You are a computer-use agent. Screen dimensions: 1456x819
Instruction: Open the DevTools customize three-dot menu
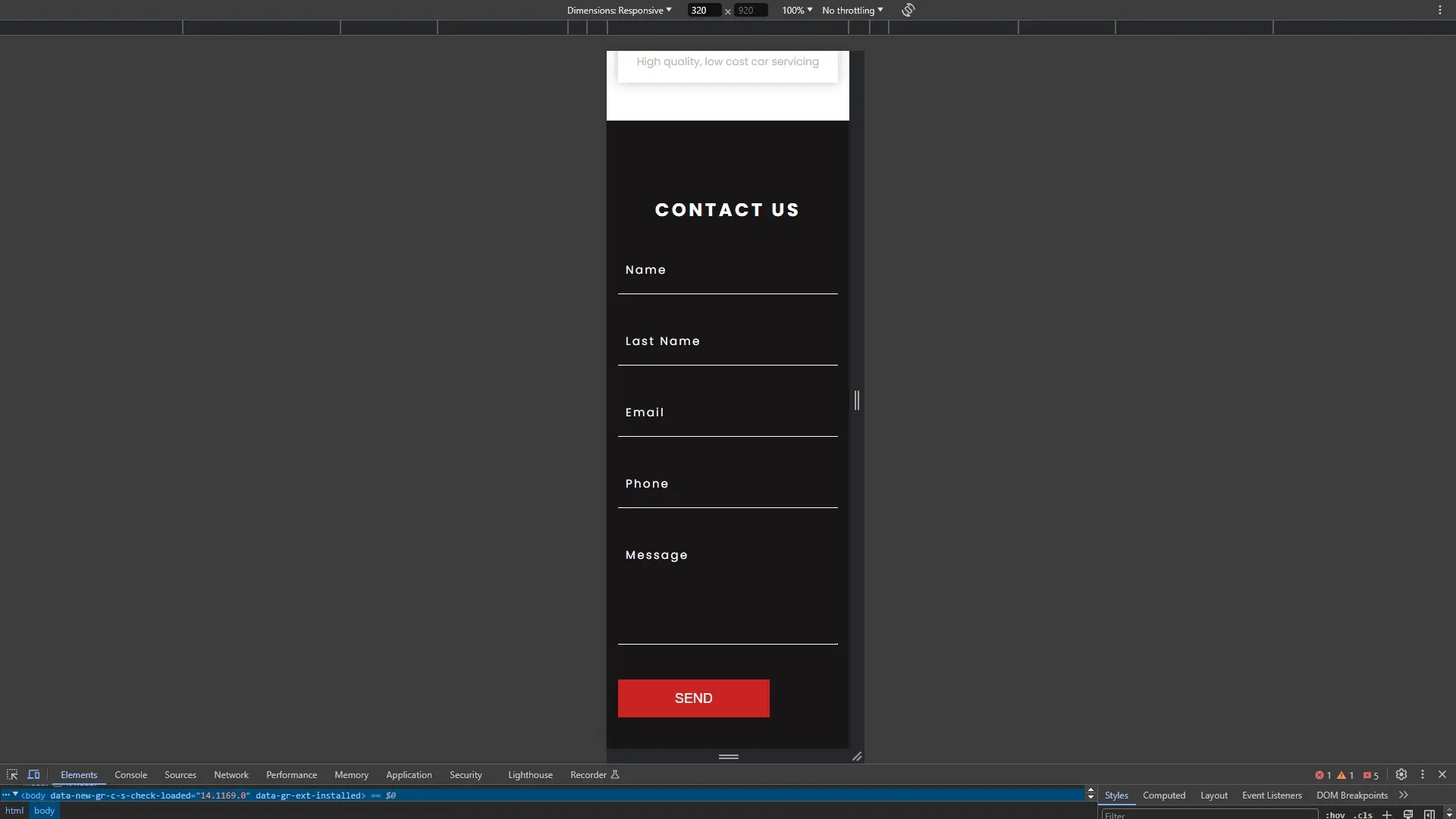pyautogui.click(x=1423, y=774)
